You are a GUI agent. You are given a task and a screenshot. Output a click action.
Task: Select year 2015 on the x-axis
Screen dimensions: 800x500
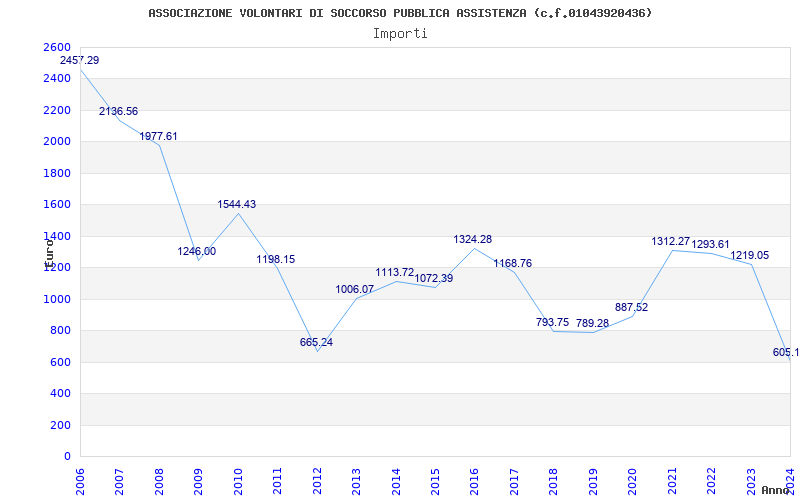click(x=435, y=482)
